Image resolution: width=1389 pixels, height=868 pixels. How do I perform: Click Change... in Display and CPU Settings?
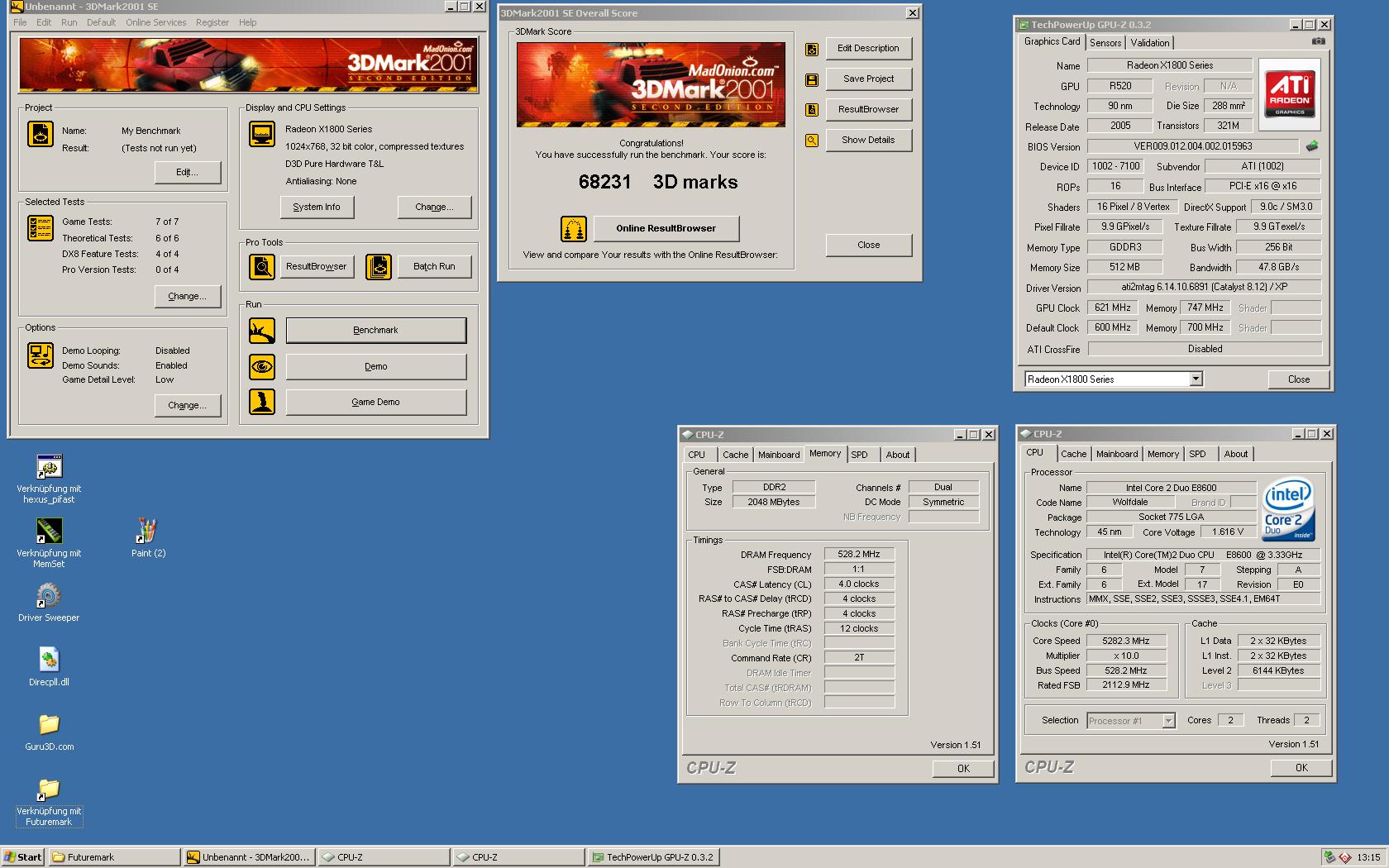tap(434, 207)
